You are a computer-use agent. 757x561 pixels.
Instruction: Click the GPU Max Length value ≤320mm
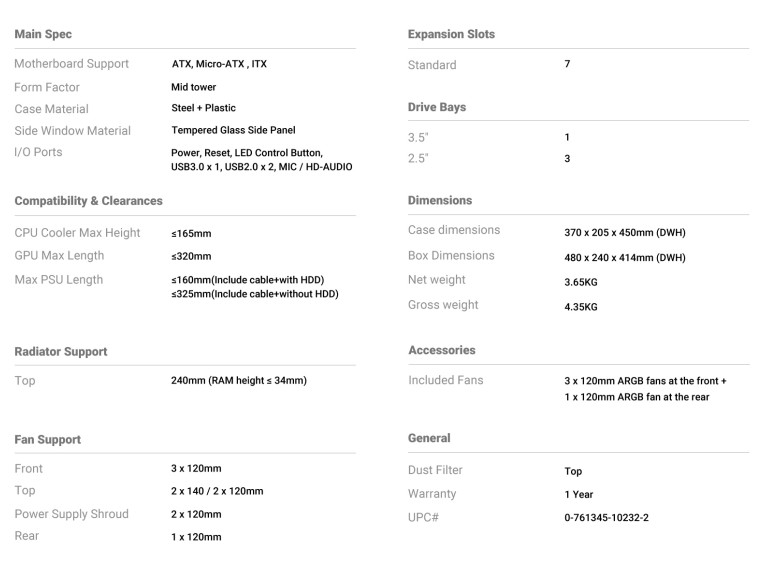pos(191,256)
